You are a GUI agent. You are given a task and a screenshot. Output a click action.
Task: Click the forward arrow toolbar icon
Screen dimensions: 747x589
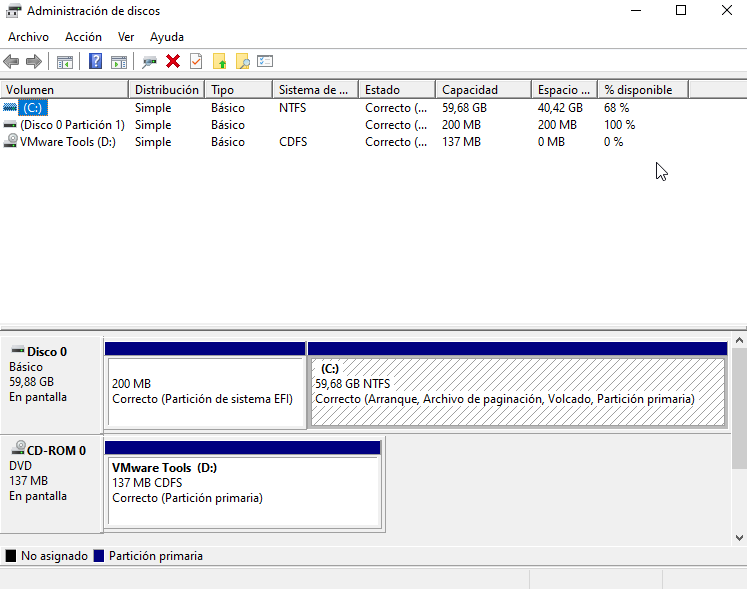coord(34,62)
